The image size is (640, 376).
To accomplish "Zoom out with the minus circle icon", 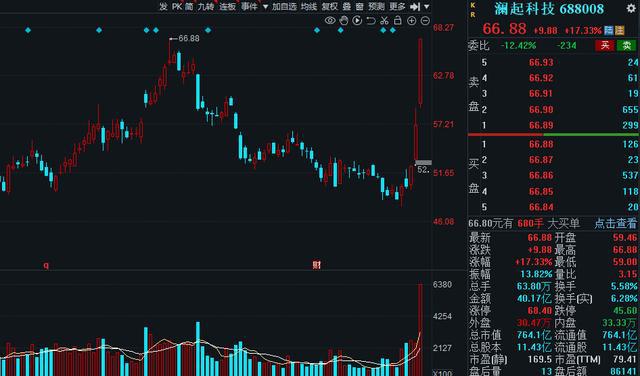I will click(425, 20).
